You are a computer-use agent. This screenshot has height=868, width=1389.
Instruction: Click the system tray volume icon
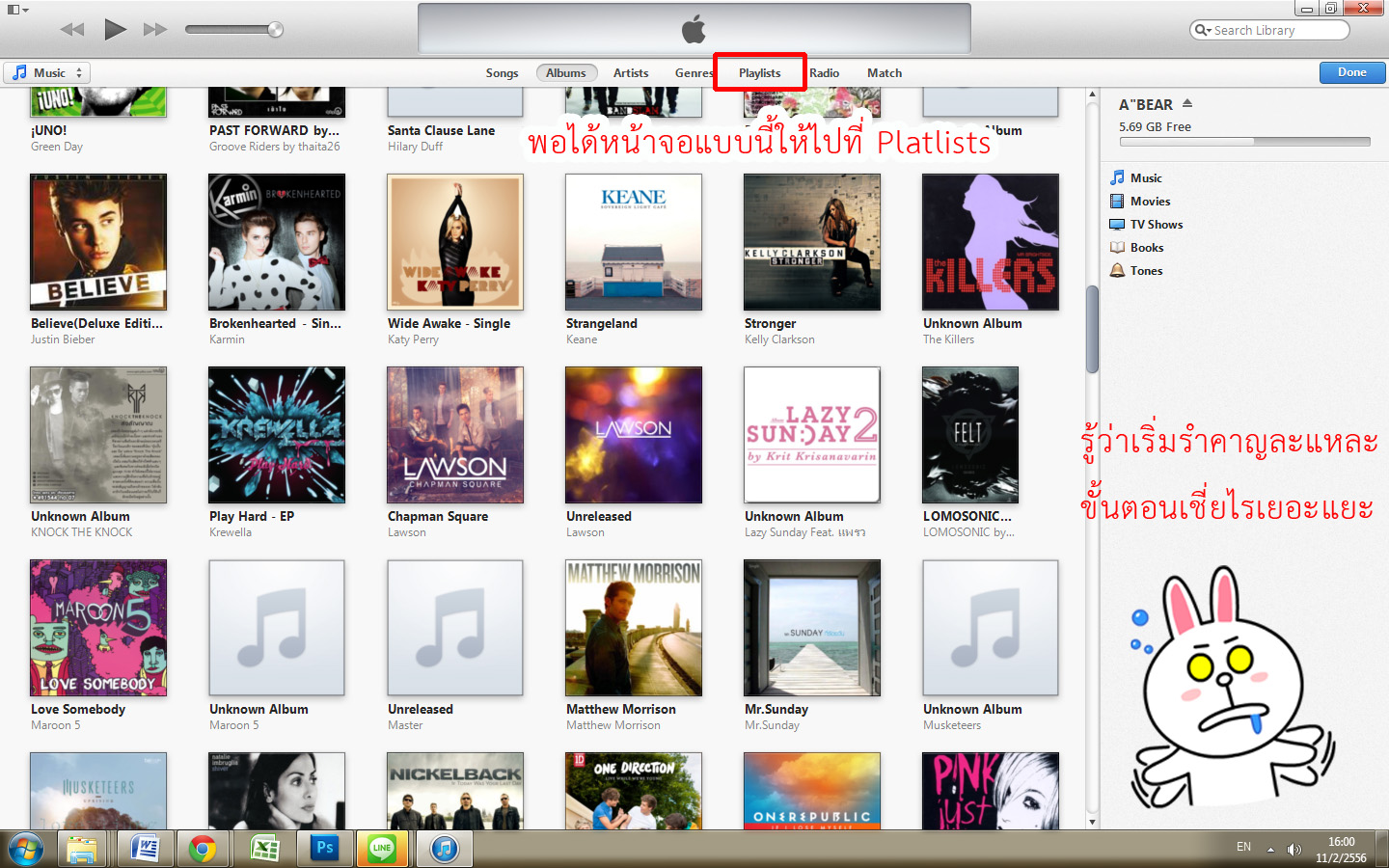(x=1294, y=850)
